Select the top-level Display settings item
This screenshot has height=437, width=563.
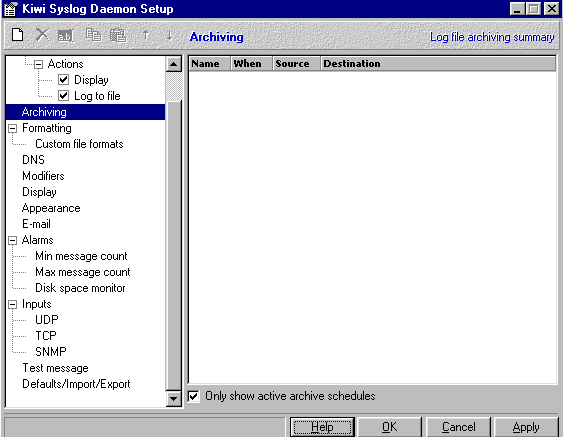pos(39,192)
